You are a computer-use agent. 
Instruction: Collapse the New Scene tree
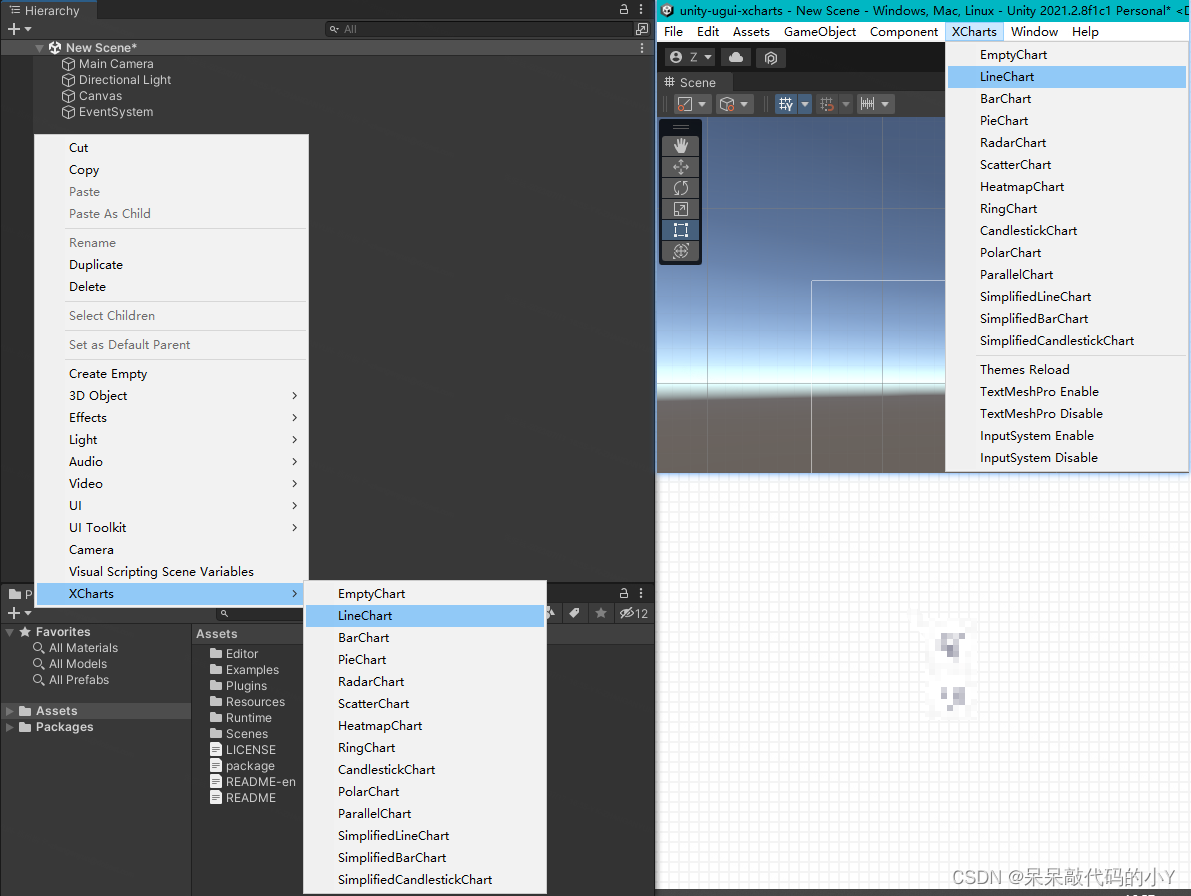[39, 48]
